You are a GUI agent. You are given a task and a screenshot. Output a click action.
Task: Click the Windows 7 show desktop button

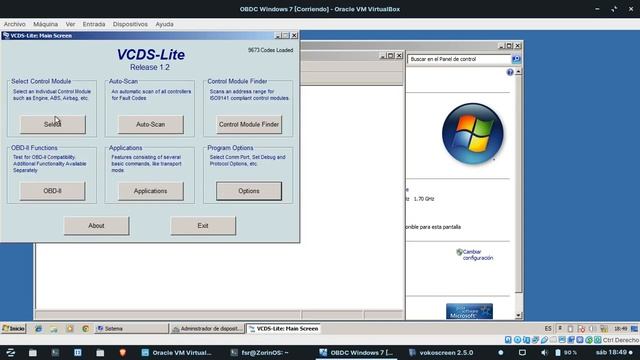[x=634, y=329]
